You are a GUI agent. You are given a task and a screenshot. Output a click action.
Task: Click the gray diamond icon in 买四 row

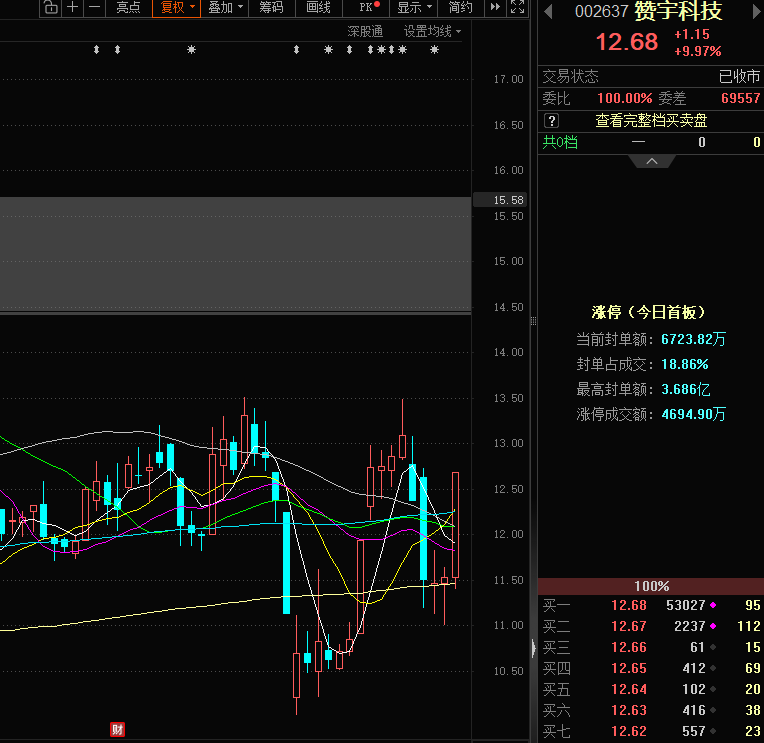pos(713,668)
